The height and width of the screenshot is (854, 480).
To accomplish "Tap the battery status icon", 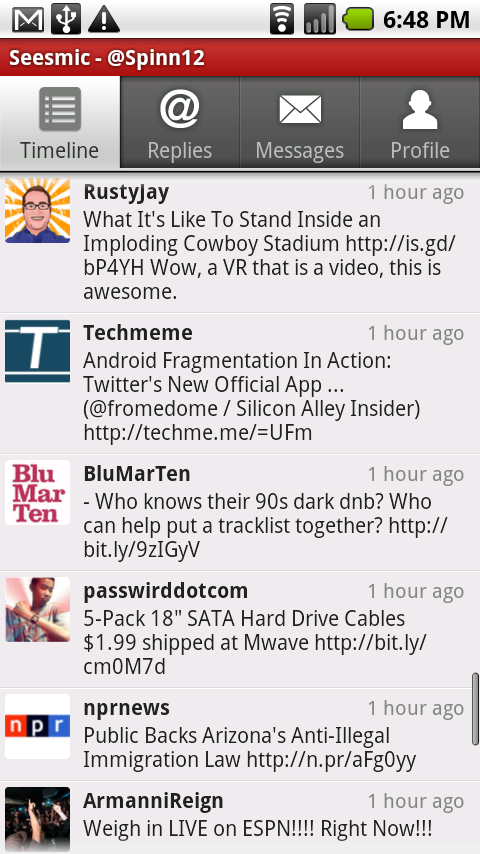I will point(358,20).
